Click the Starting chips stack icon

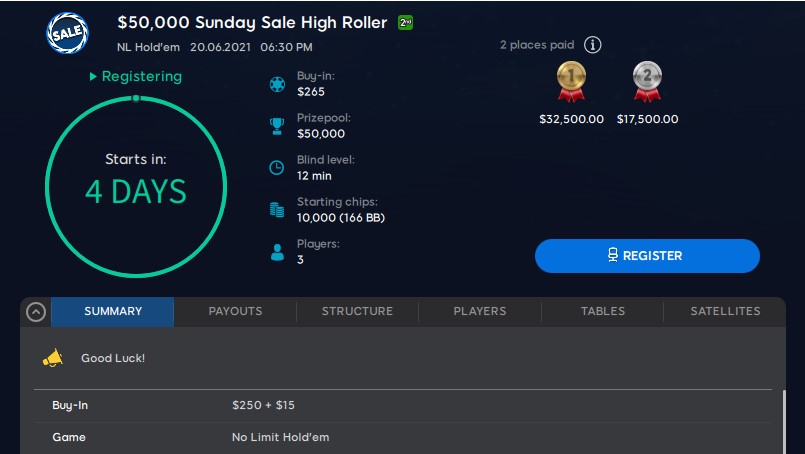pos(277,210)
